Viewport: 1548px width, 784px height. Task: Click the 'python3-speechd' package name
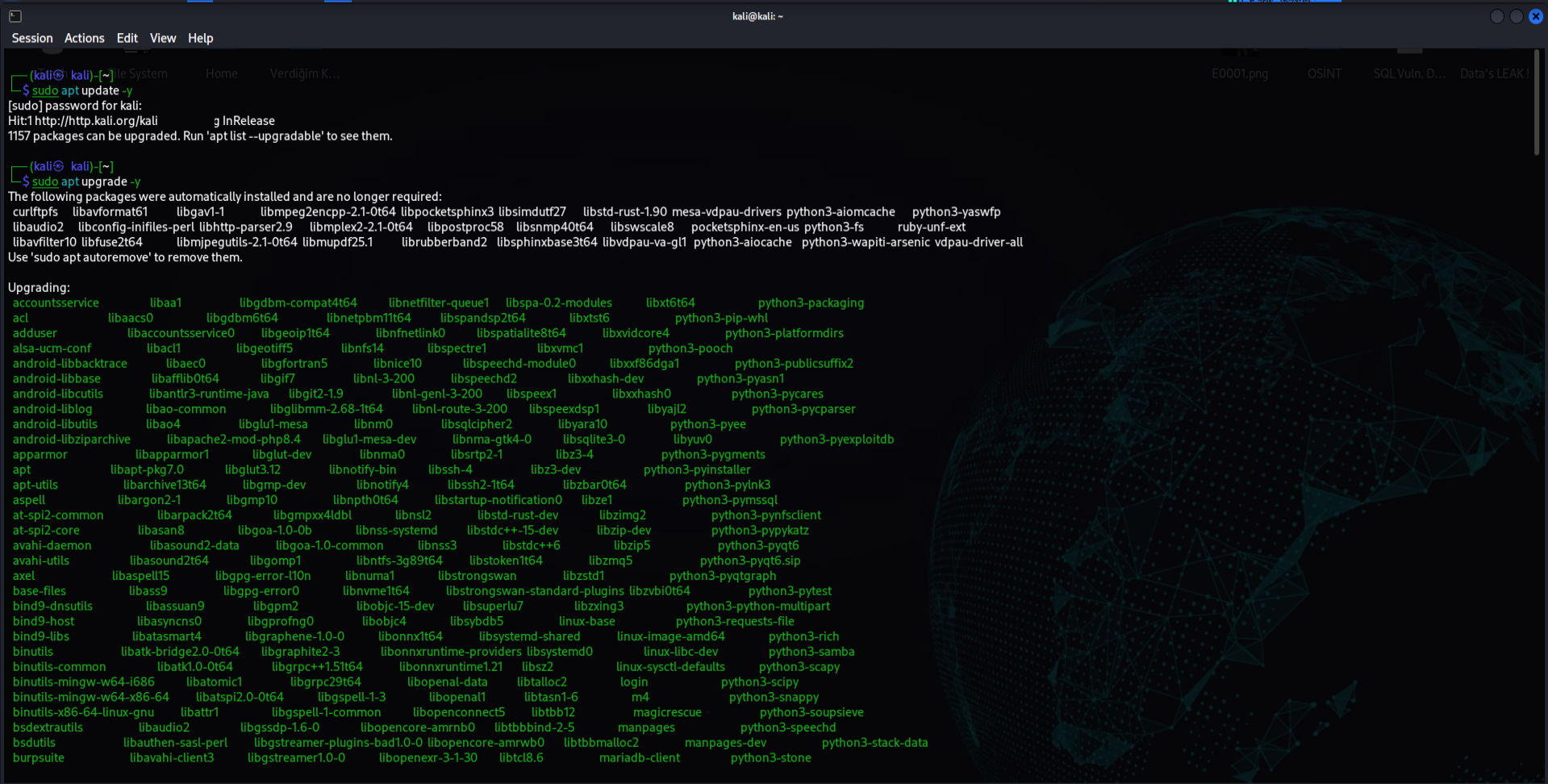[x=788, y=728]
